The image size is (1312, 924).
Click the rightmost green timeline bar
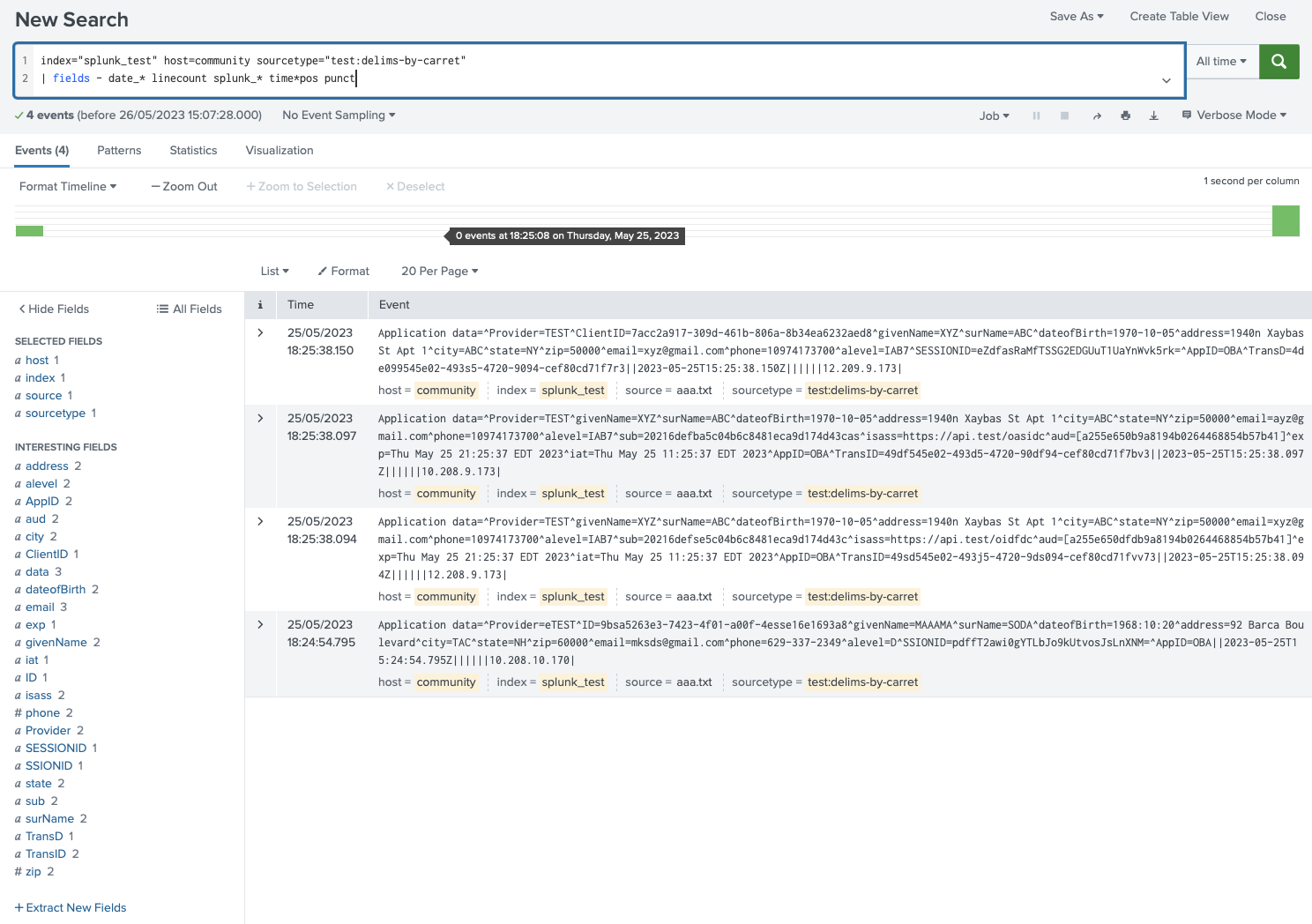coord(1286,220)
